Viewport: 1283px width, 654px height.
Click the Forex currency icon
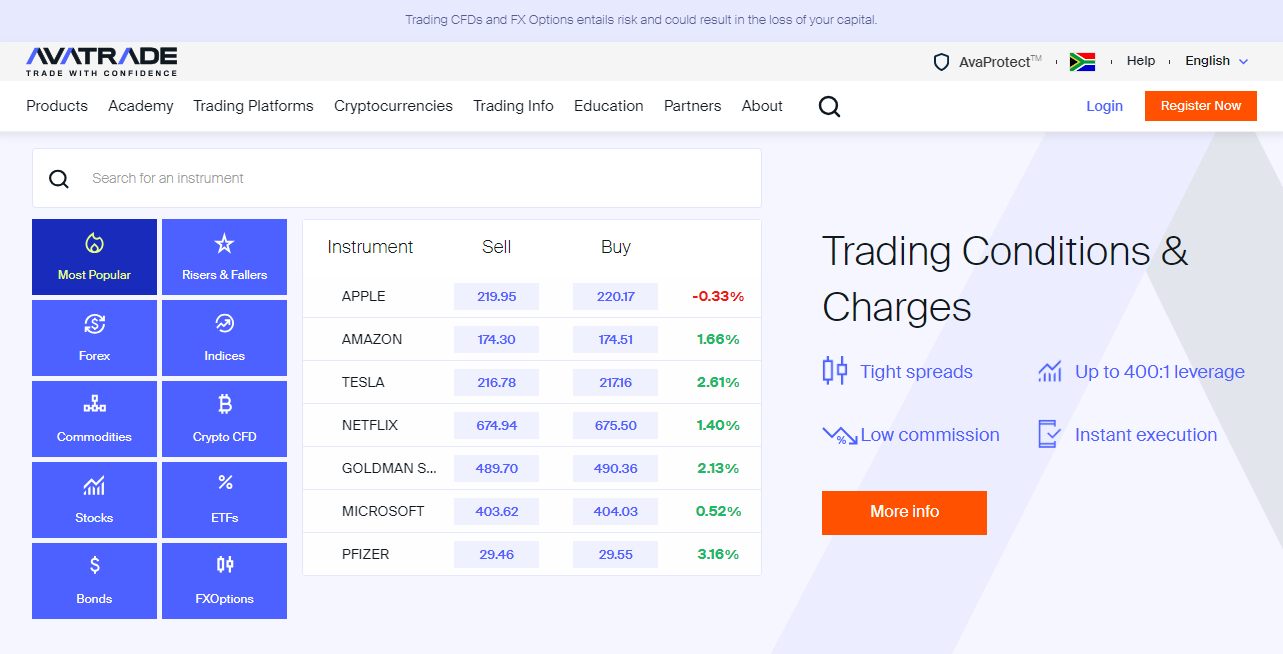tap(94, 324)
